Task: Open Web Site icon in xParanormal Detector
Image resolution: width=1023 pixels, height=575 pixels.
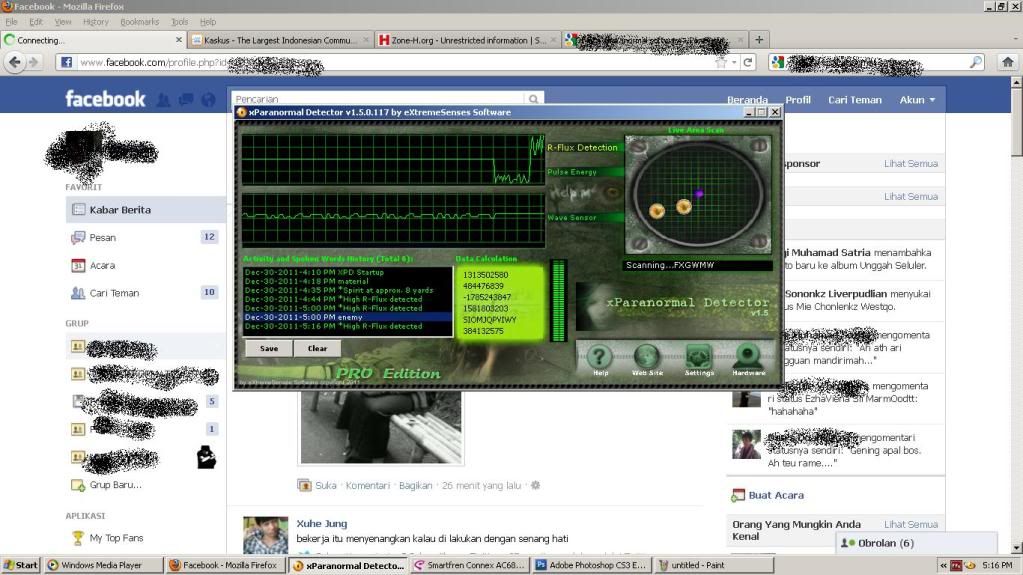Action: click(x=647, y=359)
